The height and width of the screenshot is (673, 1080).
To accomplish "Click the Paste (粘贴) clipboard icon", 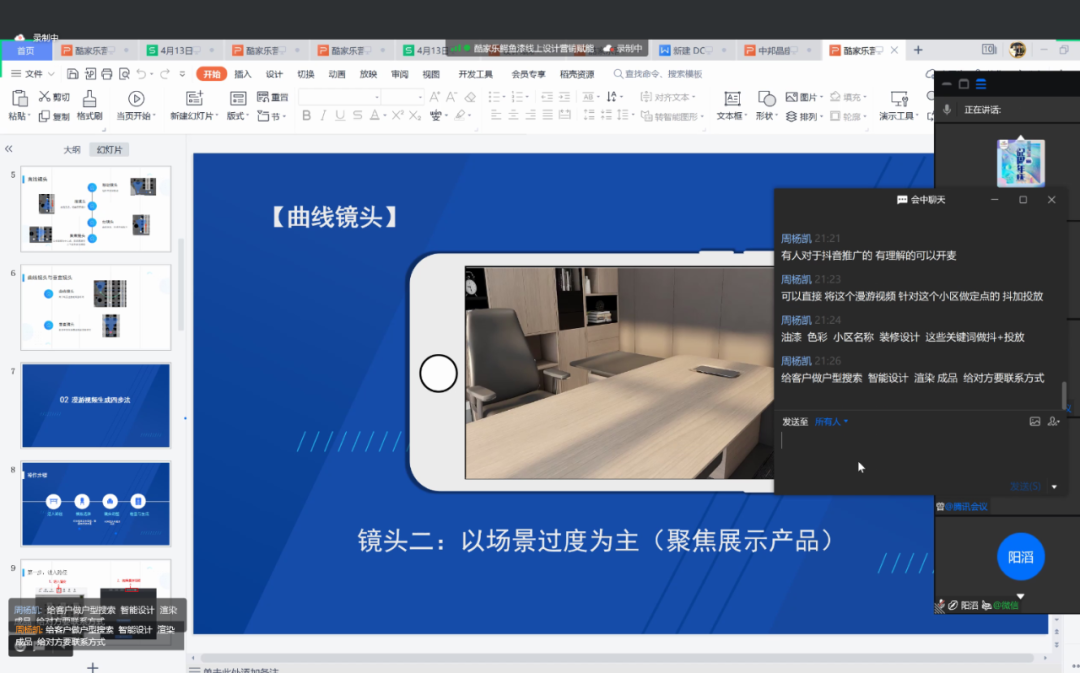I will [x=19, y=99].
